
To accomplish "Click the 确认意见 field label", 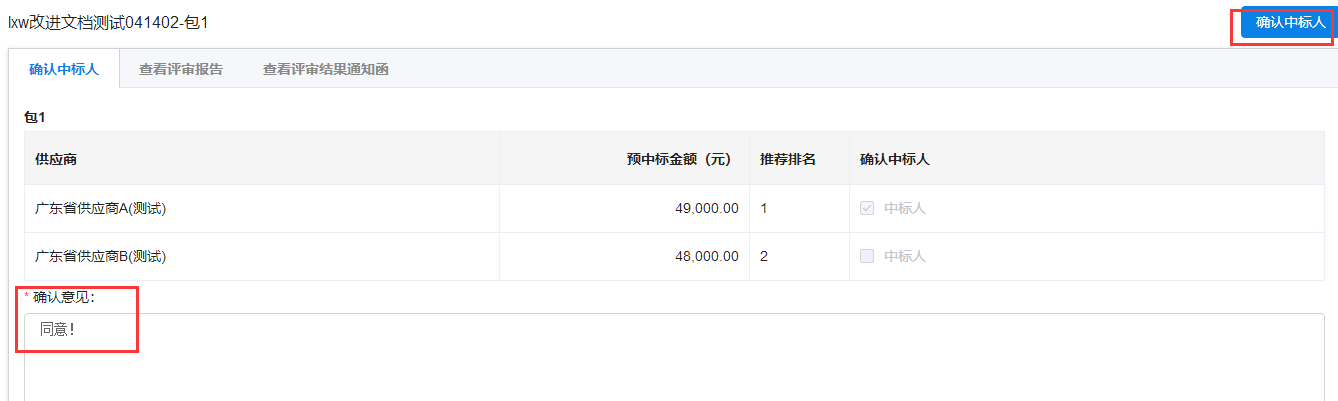I will coord(64,296).
